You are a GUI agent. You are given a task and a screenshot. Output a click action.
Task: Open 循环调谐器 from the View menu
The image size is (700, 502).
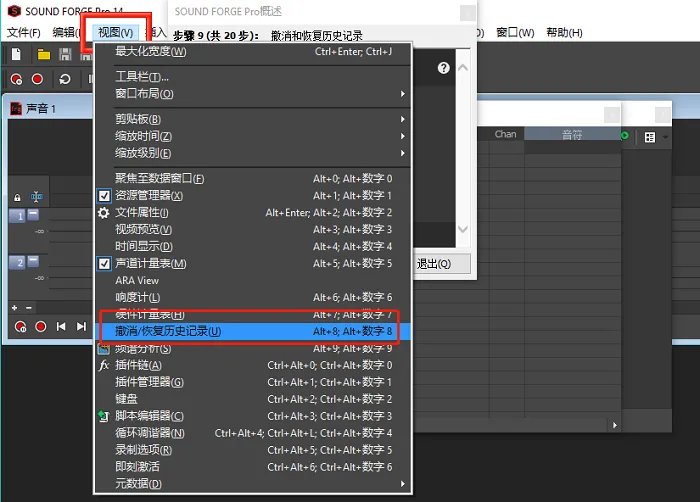coord(253,433)
